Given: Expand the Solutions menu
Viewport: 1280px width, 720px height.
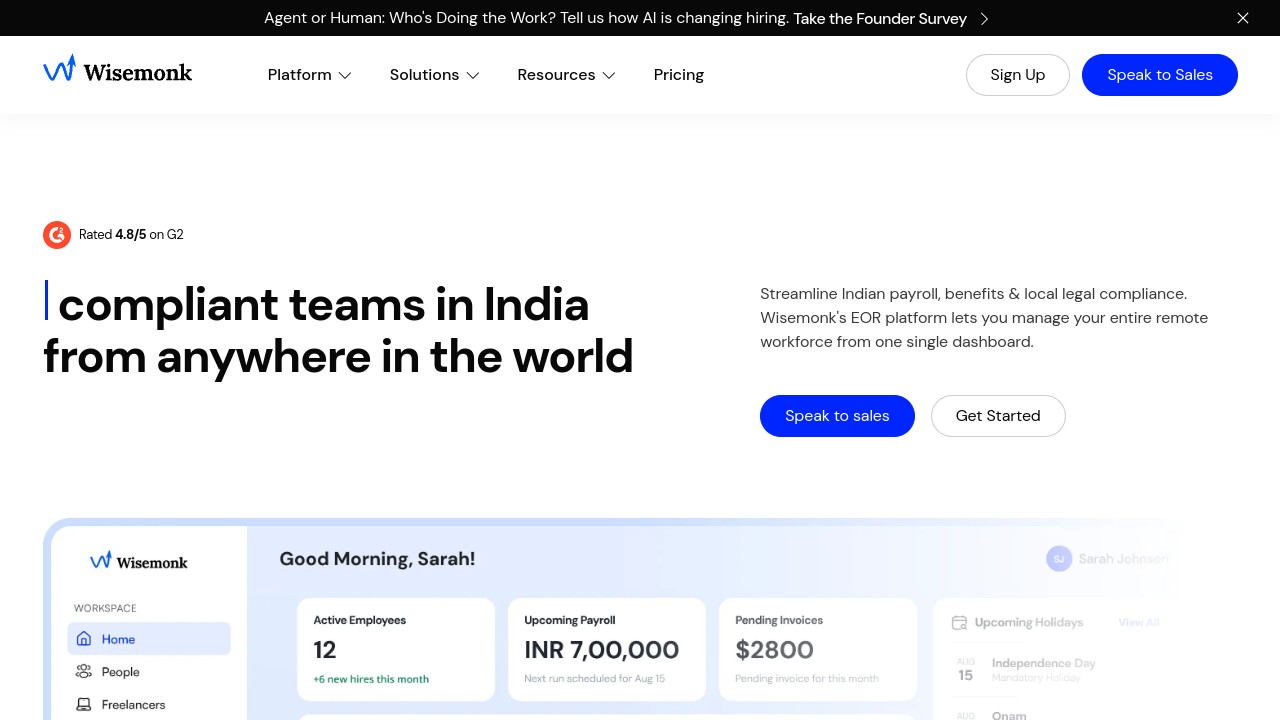Looking at the screenshot, I should pyautogui.click(x=434, y=75).
